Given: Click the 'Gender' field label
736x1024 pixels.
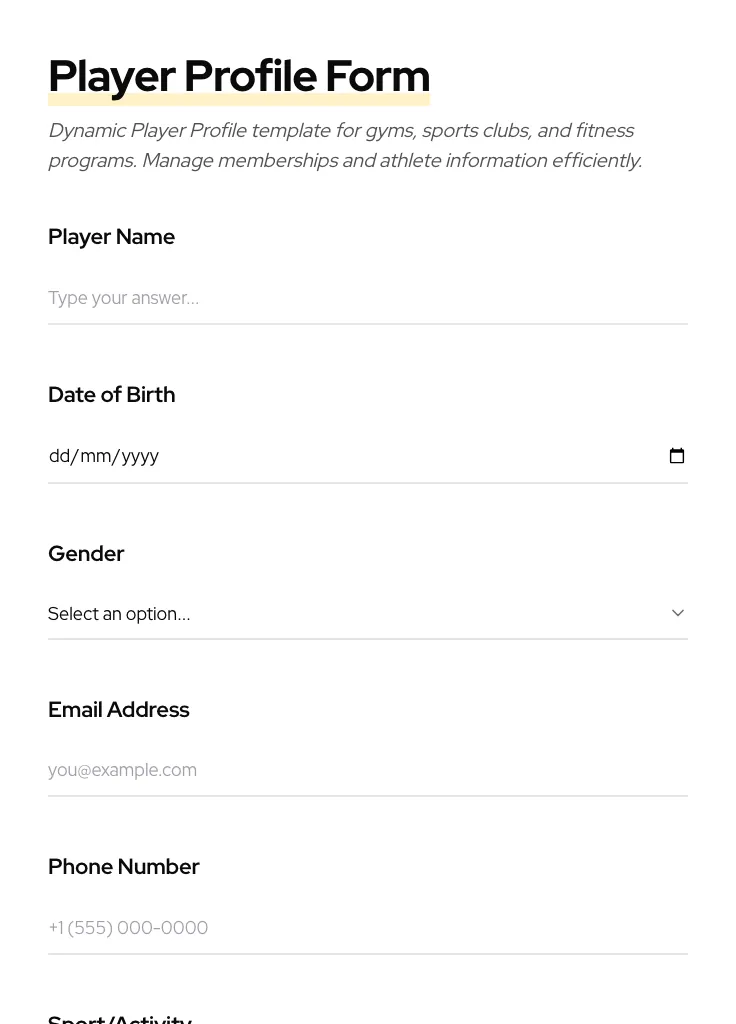Looking at the screenshot, I should tap(86, 554).
